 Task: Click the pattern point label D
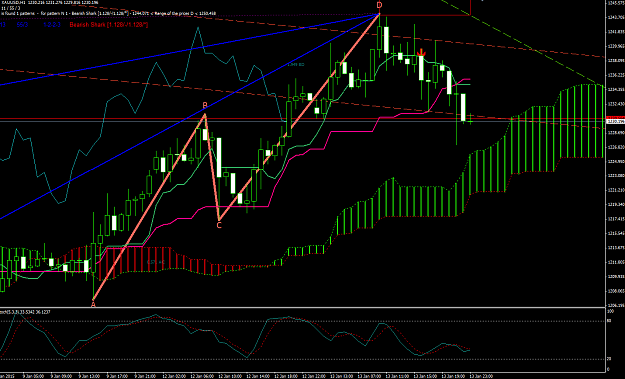click(x=379, y=5)
